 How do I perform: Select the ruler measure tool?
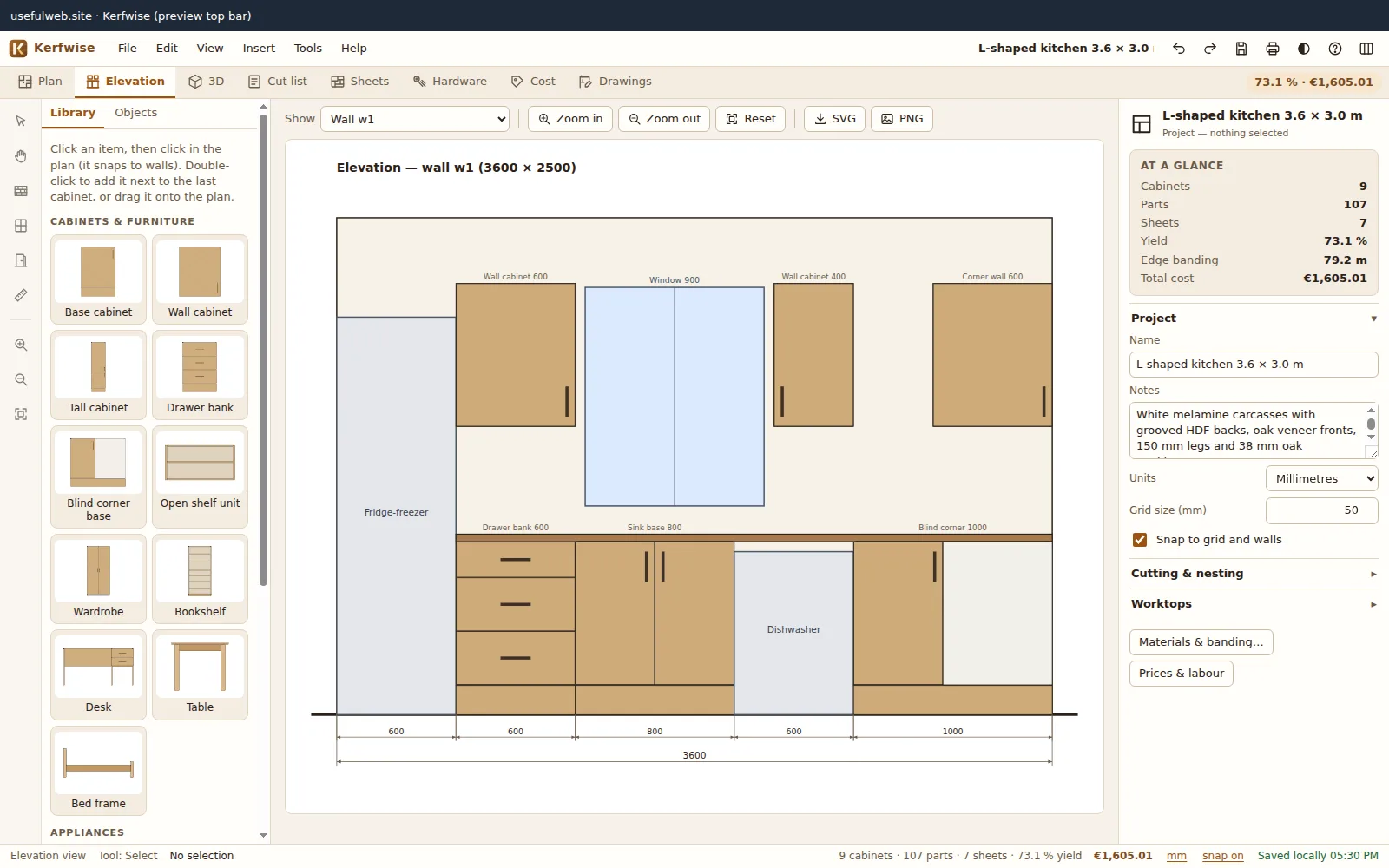[x=21, y=295]
